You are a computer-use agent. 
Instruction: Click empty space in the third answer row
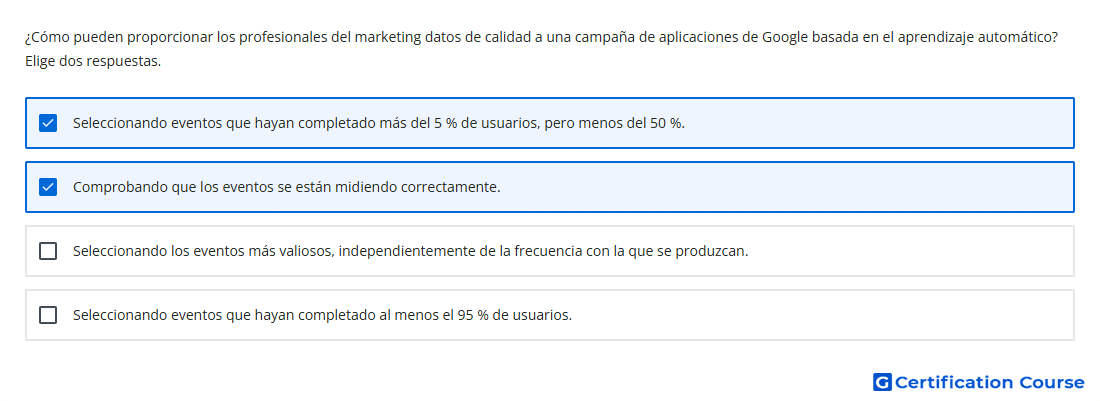[x=912, y=251]
